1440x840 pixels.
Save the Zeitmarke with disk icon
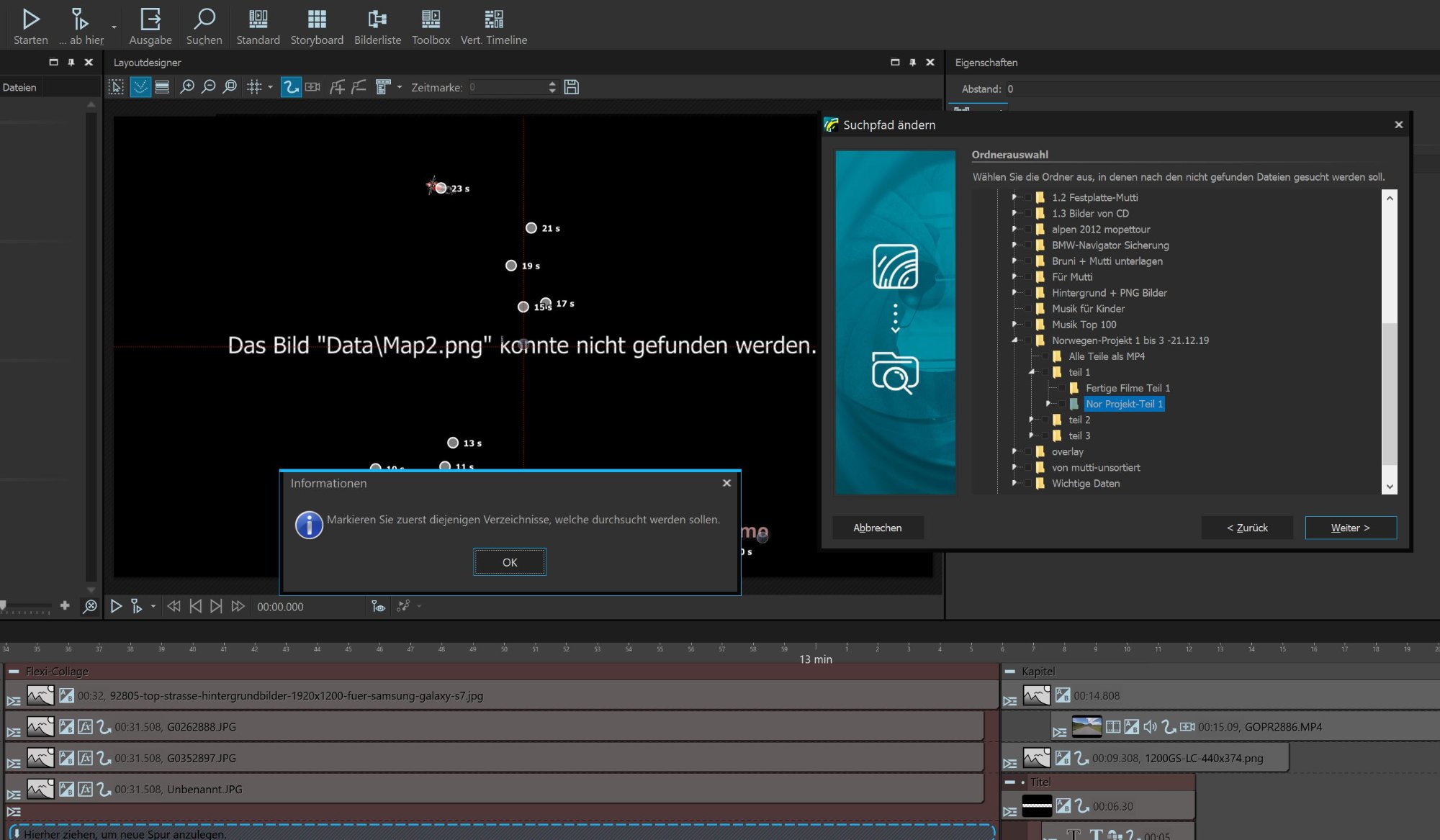tap(572, 87)
